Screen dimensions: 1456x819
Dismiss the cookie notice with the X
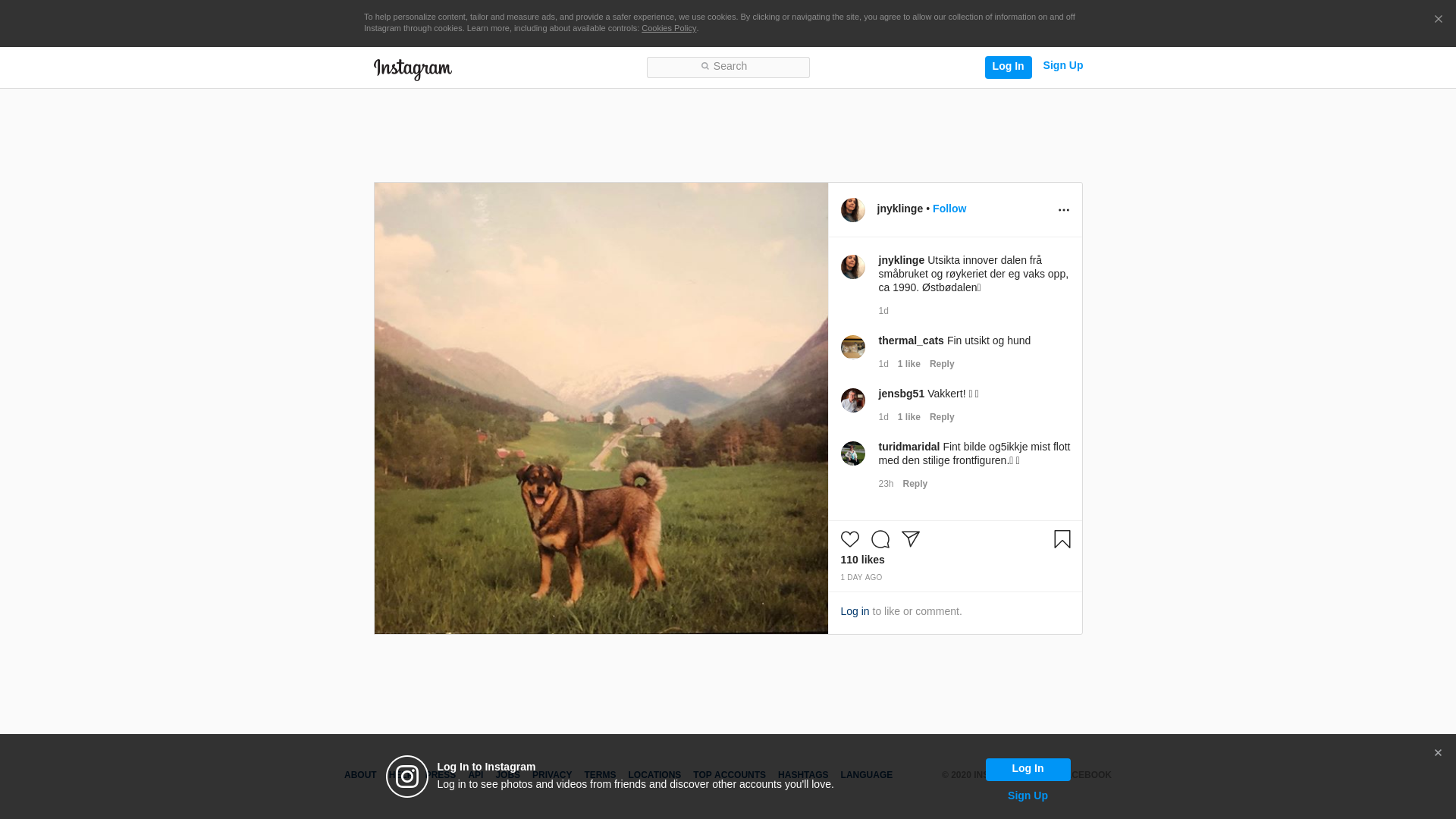pos(1438,20)
